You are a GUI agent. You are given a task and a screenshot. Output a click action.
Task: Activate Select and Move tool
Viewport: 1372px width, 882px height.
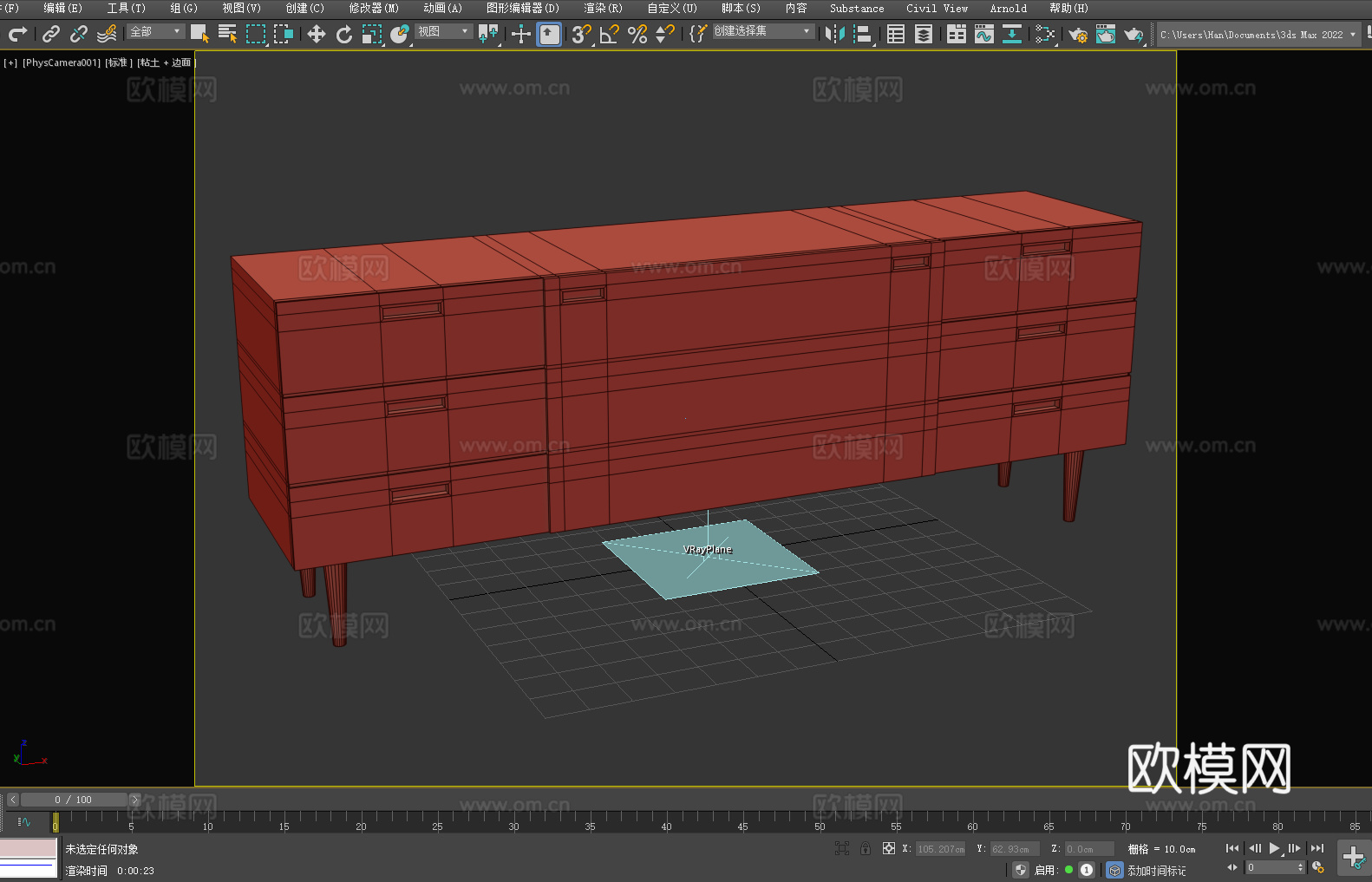317,34
